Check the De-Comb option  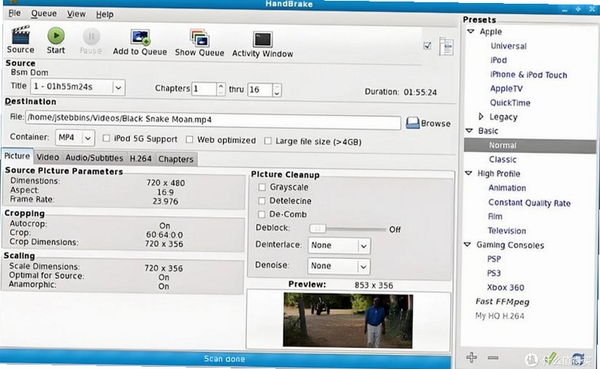(262, 214)
